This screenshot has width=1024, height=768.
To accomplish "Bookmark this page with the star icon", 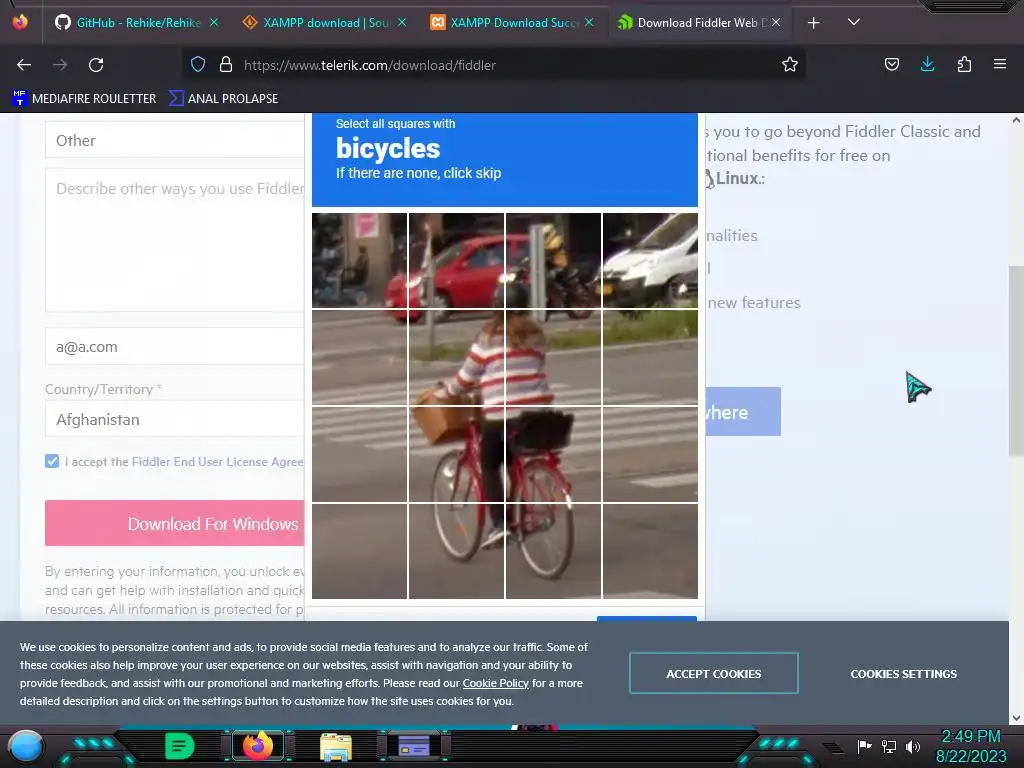I will click(790, 64).
